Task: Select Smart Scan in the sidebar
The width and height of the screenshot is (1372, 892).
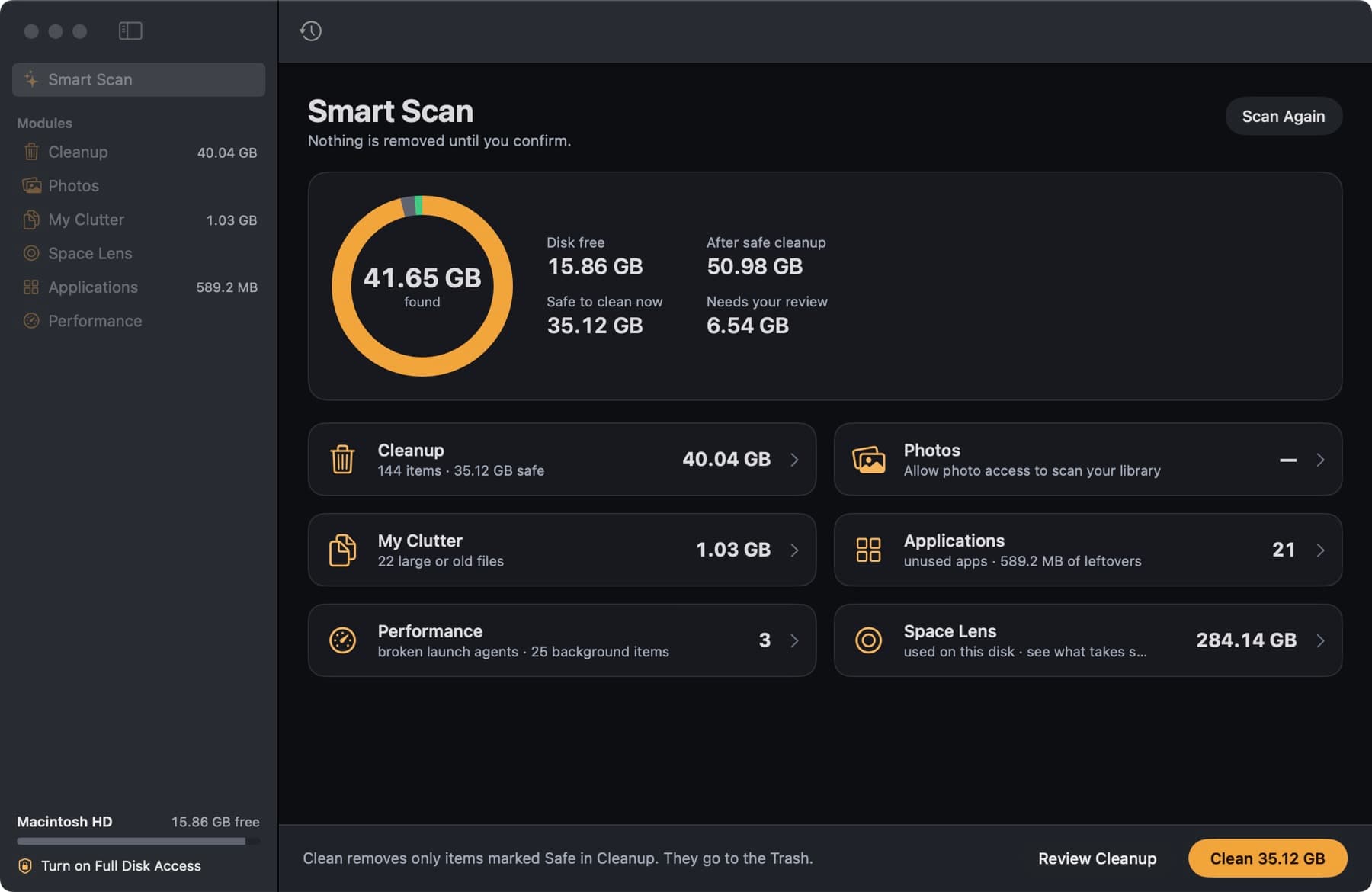Action: click(139, 79)
